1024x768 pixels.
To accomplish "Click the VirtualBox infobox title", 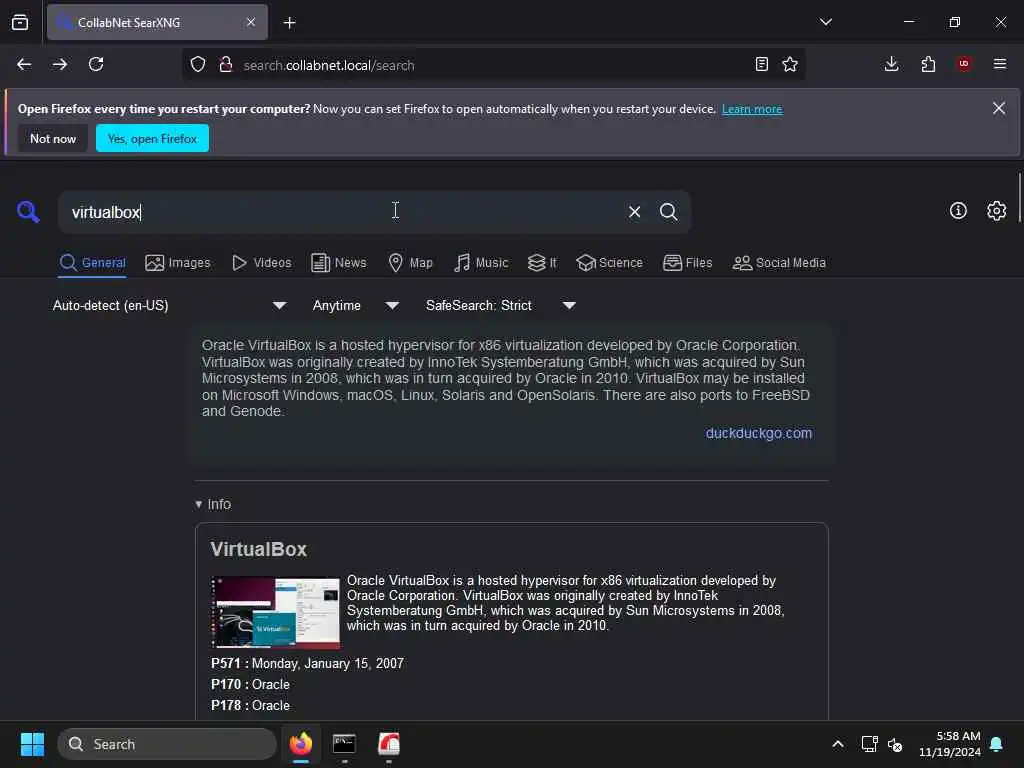I will 259,549.
